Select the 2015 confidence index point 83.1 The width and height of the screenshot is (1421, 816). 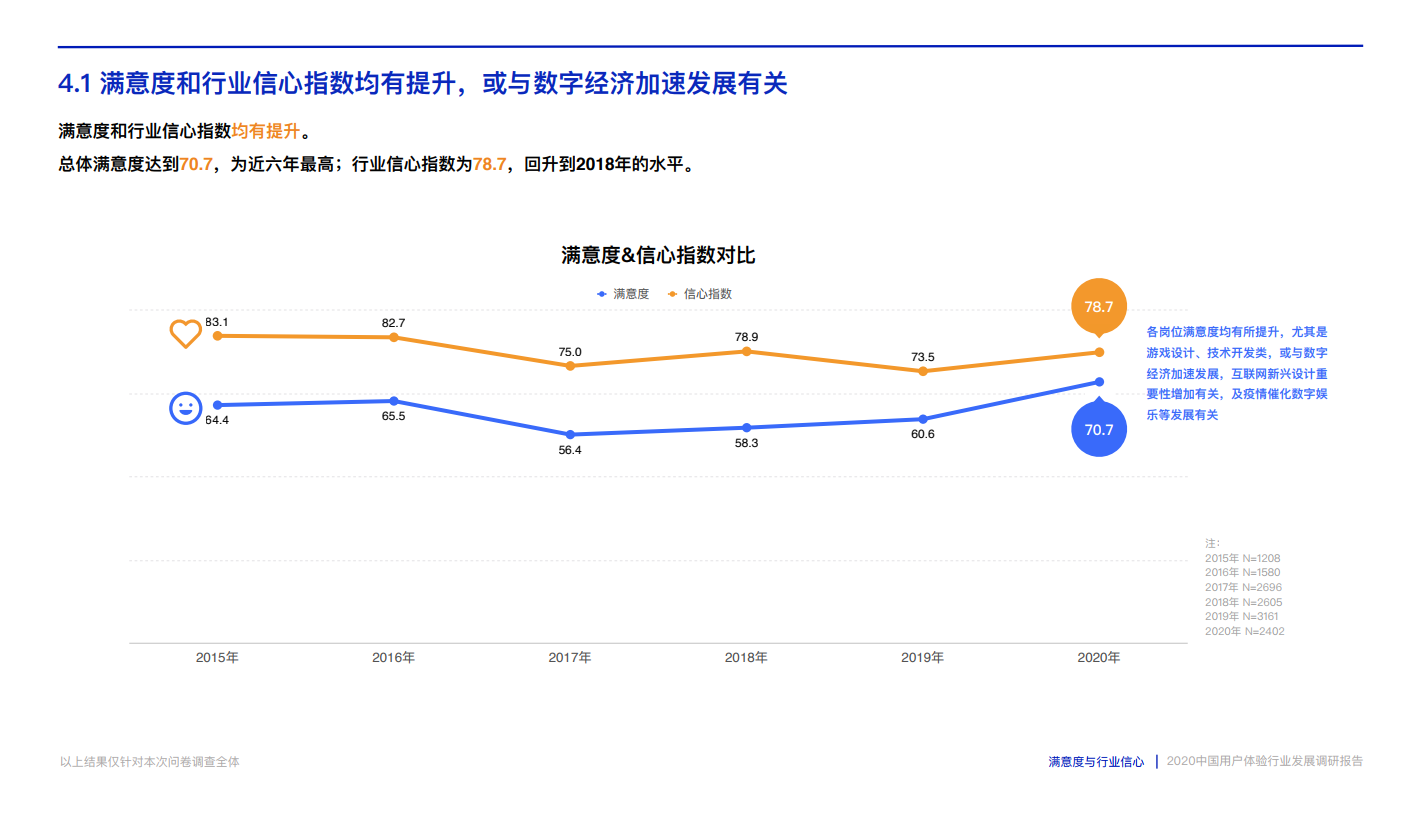click(217, 336)
